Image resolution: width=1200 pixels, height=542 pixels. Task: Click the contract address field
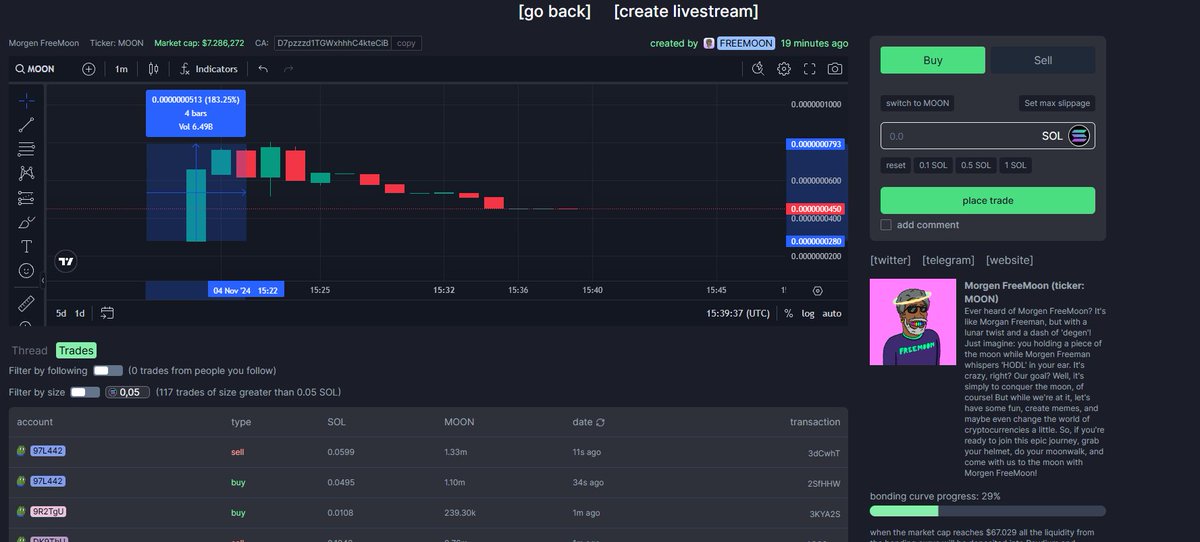332,43
